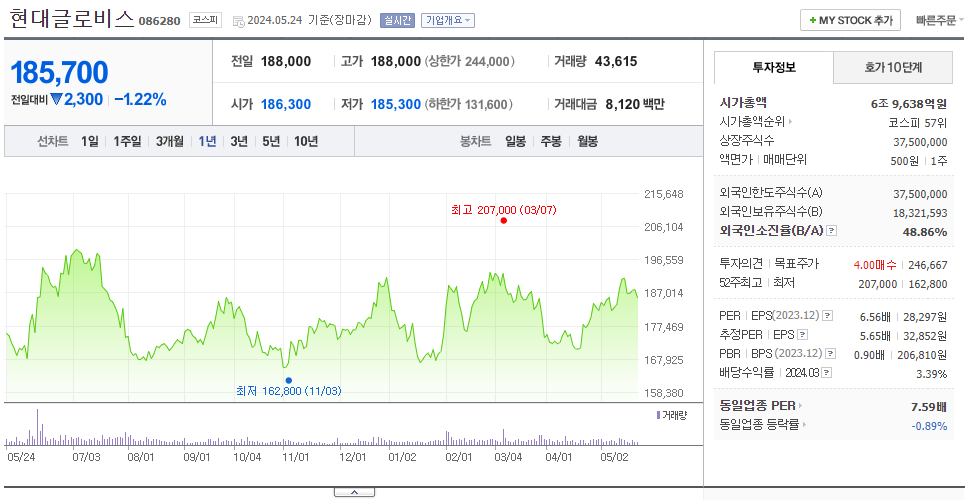Viewport: 968px width, 500px height.
Task: Click the 215,648 price axis label
Action: (664, 194)
